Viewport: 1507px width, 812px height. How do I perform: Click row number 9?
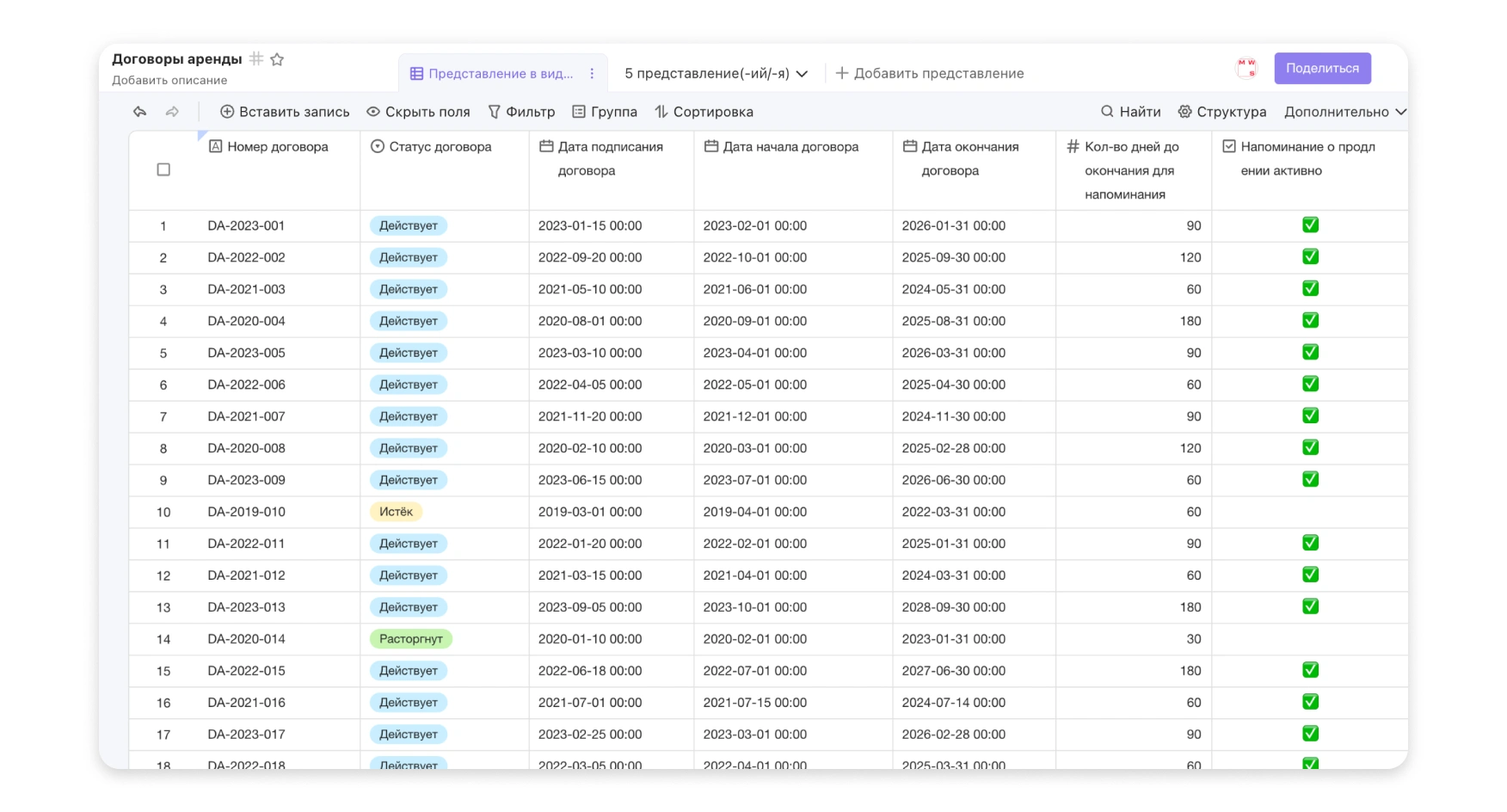coord(163,480)
